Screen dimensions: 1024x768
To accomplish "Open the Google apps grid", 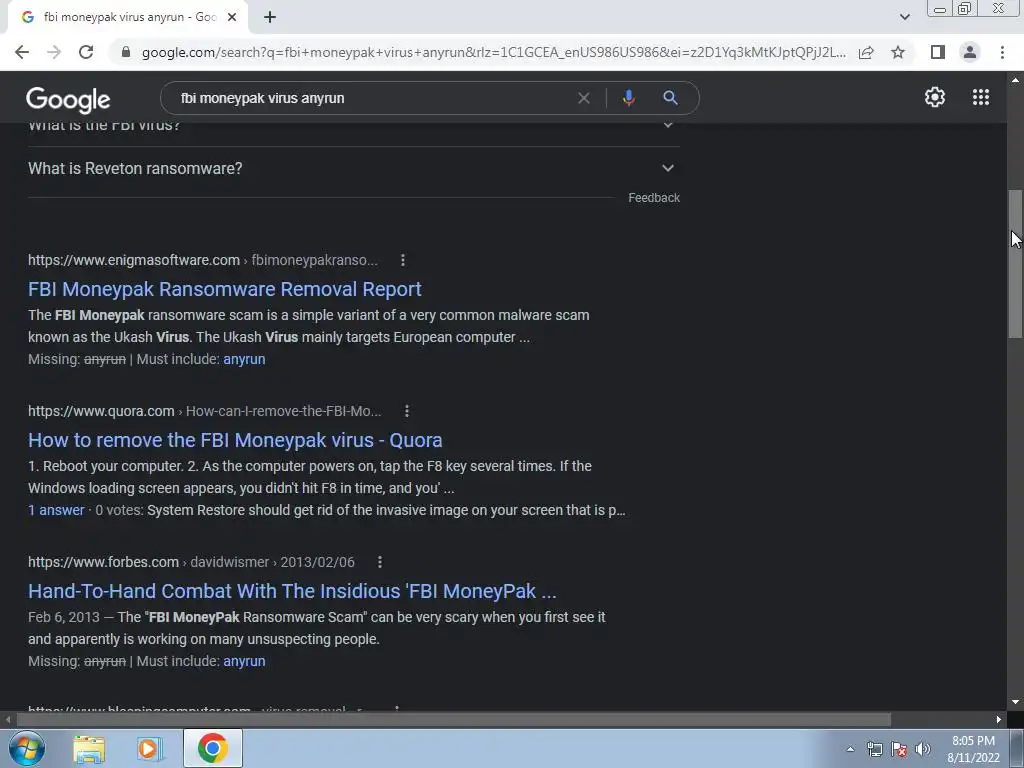I will (x=981, y=97).
